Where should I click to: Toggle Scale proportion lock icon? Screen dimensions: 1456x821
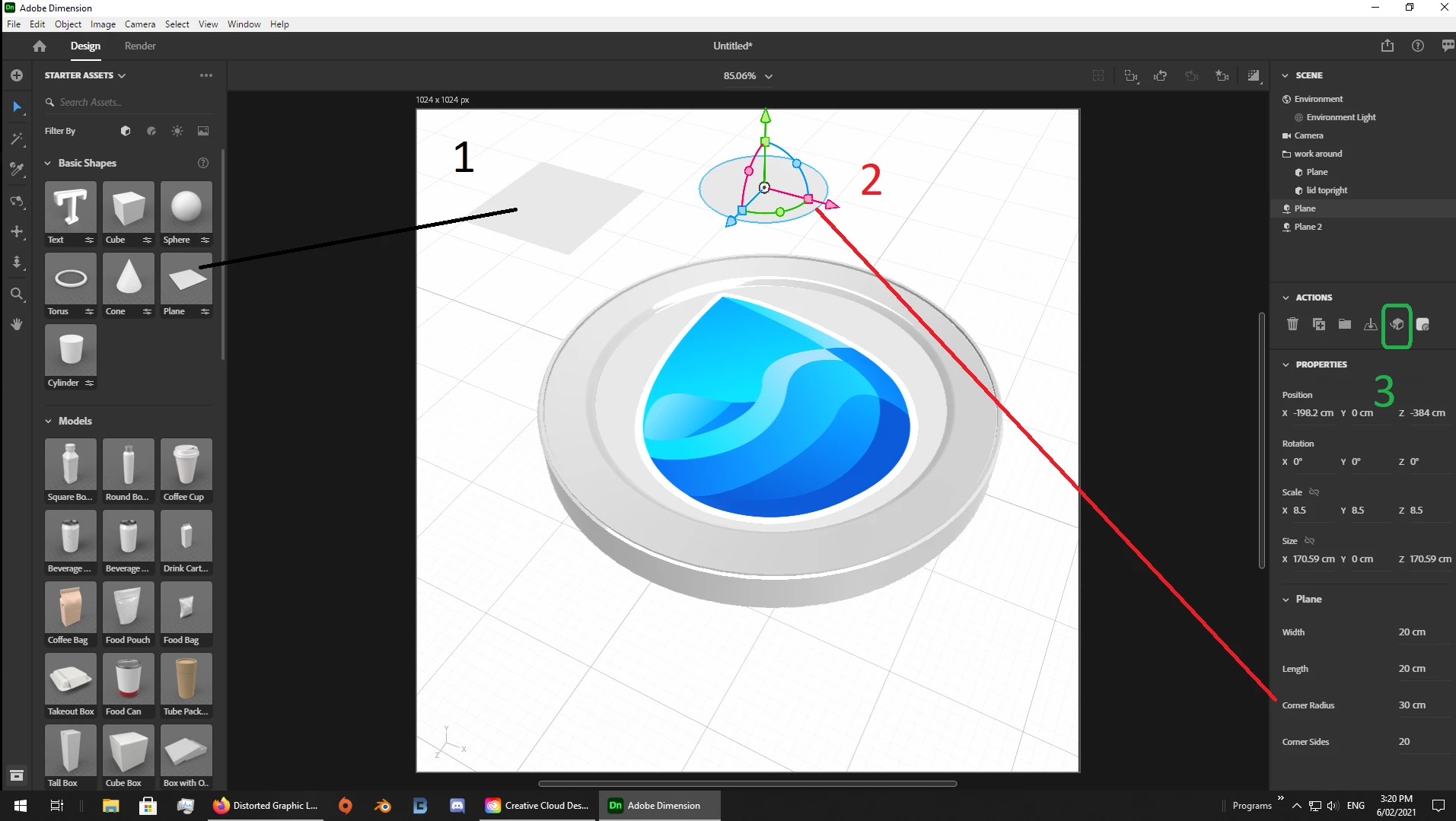pos(1314,492)
